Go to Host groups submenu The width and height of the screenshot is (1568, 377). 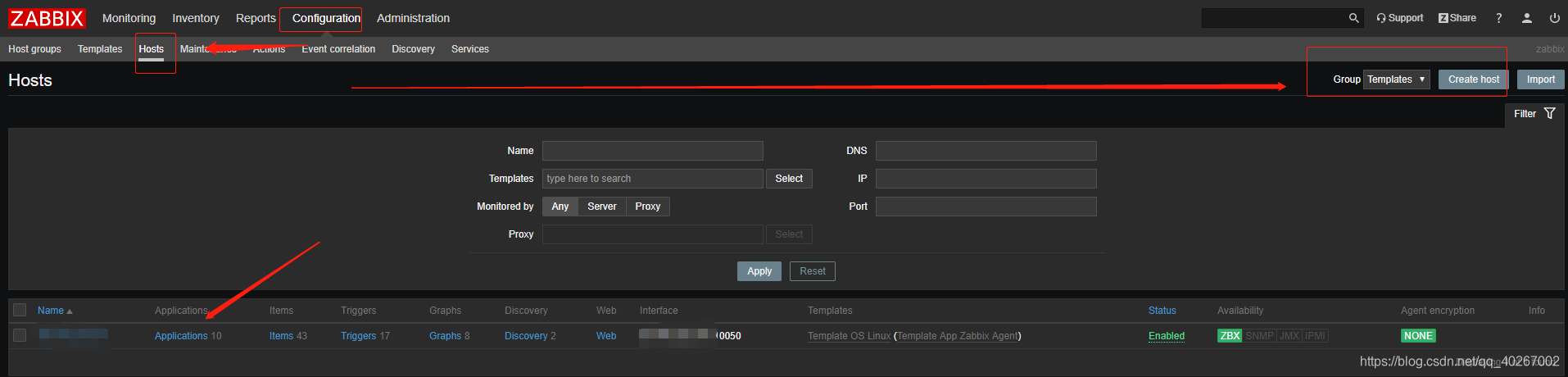[x=34, y=49]
